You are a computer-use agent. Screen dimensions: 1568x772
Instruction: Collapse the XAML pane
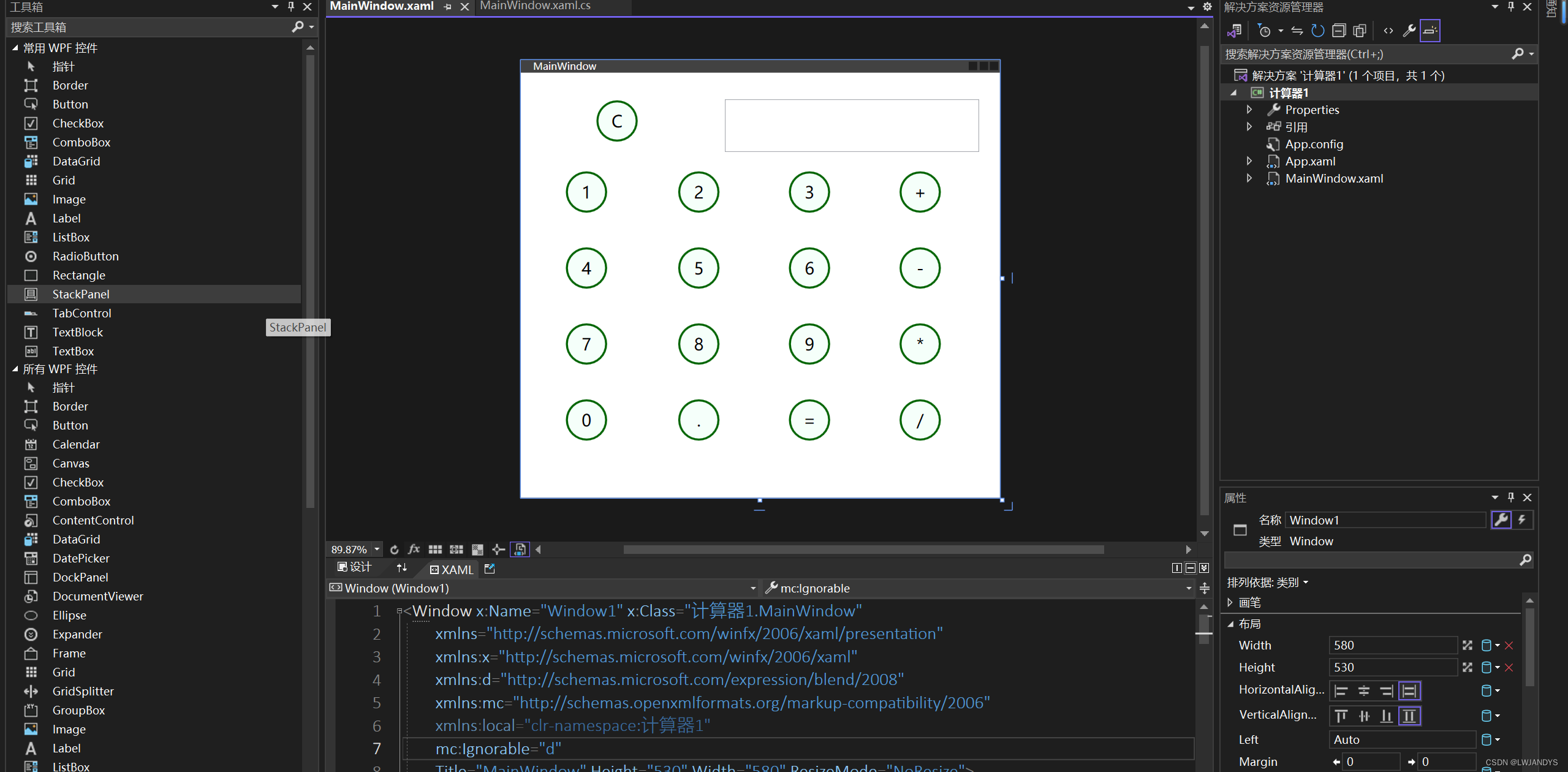tap(1204, 568)
